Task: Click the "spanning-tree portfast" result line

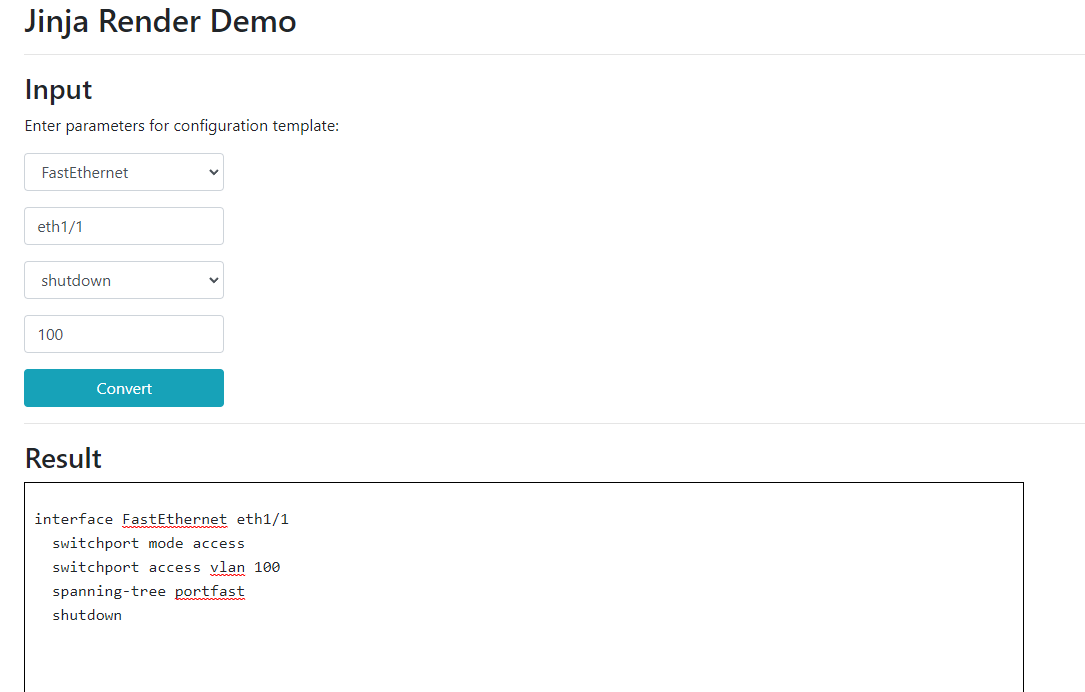Action: [x=148, y=592]
